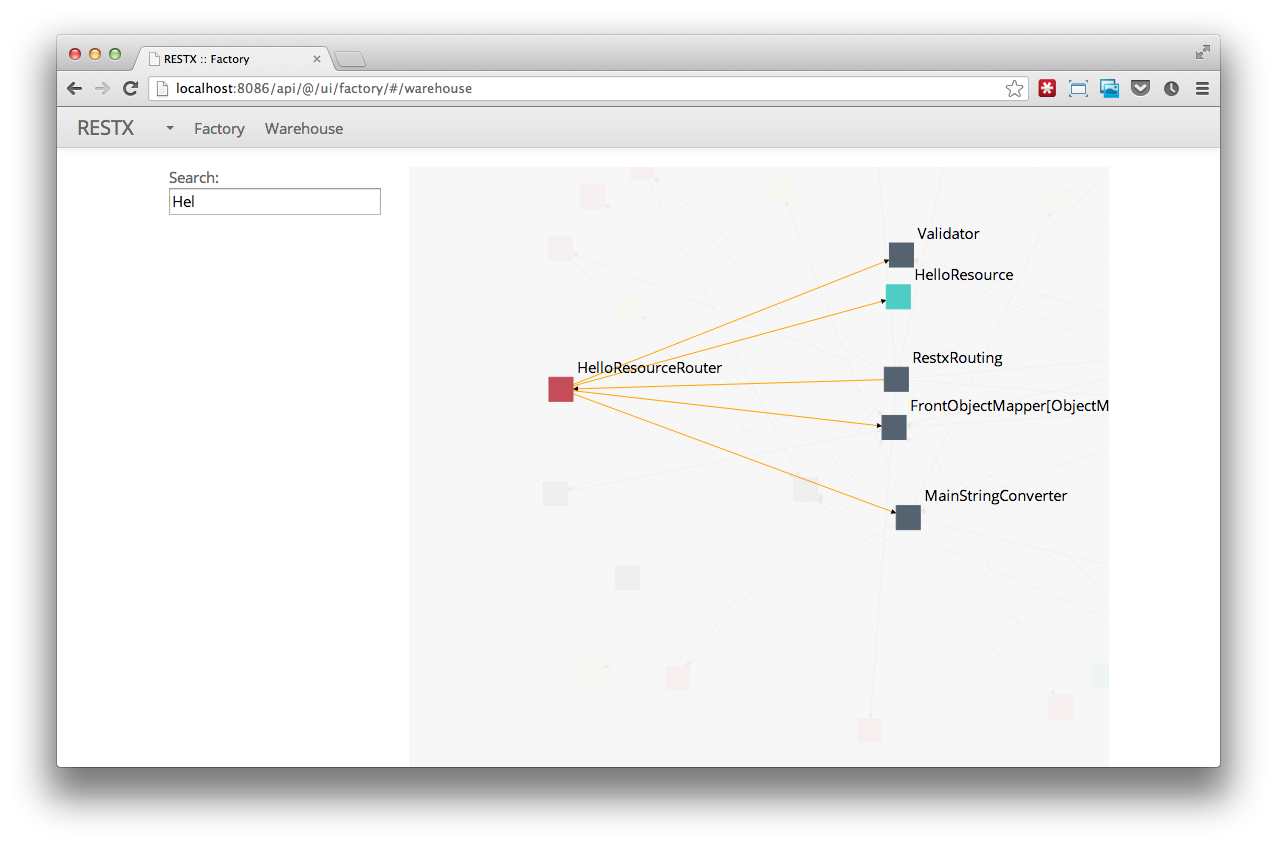Select the RestxRouting node square
The height and width of the screenshot is (846, 1277).
point(896,379)
